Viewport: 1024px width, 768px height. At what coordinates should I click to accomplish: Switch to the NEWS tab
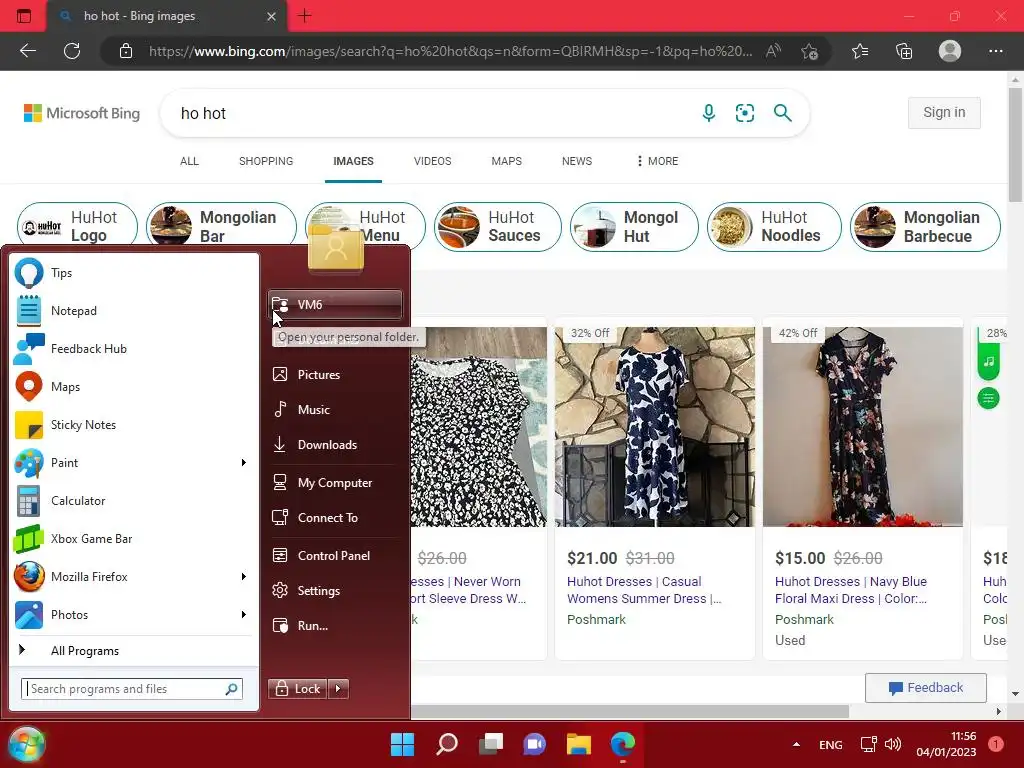[577, 161]
